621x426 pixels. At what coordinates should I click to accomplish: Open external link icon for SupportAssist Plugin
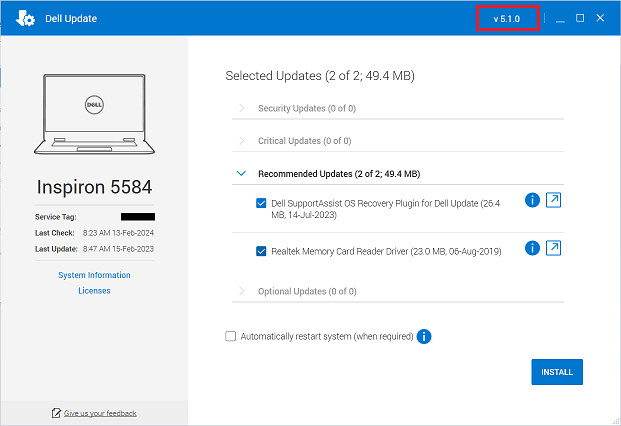[552, 201]
